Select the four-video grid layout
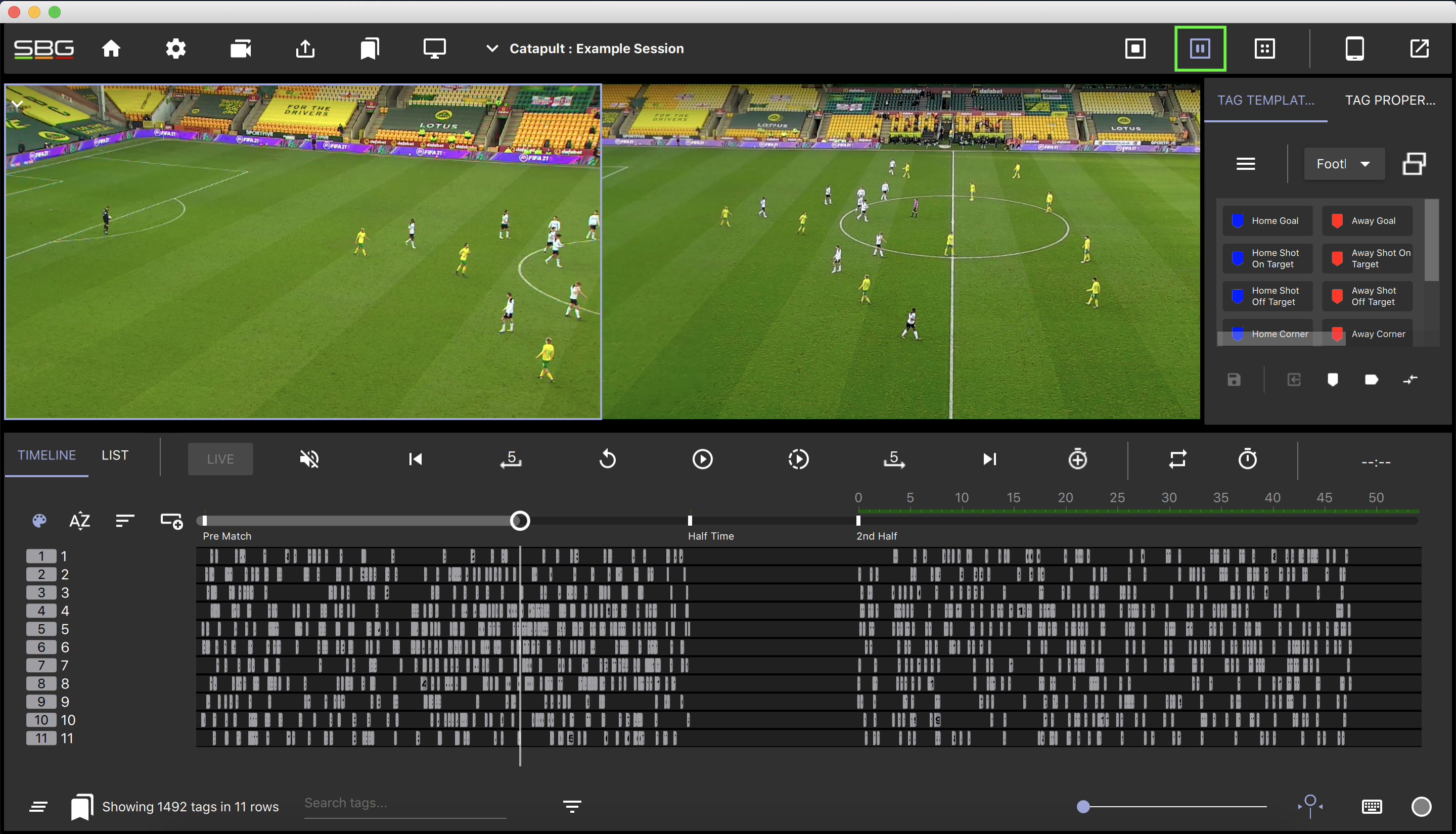This screenshot has width=1456, height=834. 1265,49
